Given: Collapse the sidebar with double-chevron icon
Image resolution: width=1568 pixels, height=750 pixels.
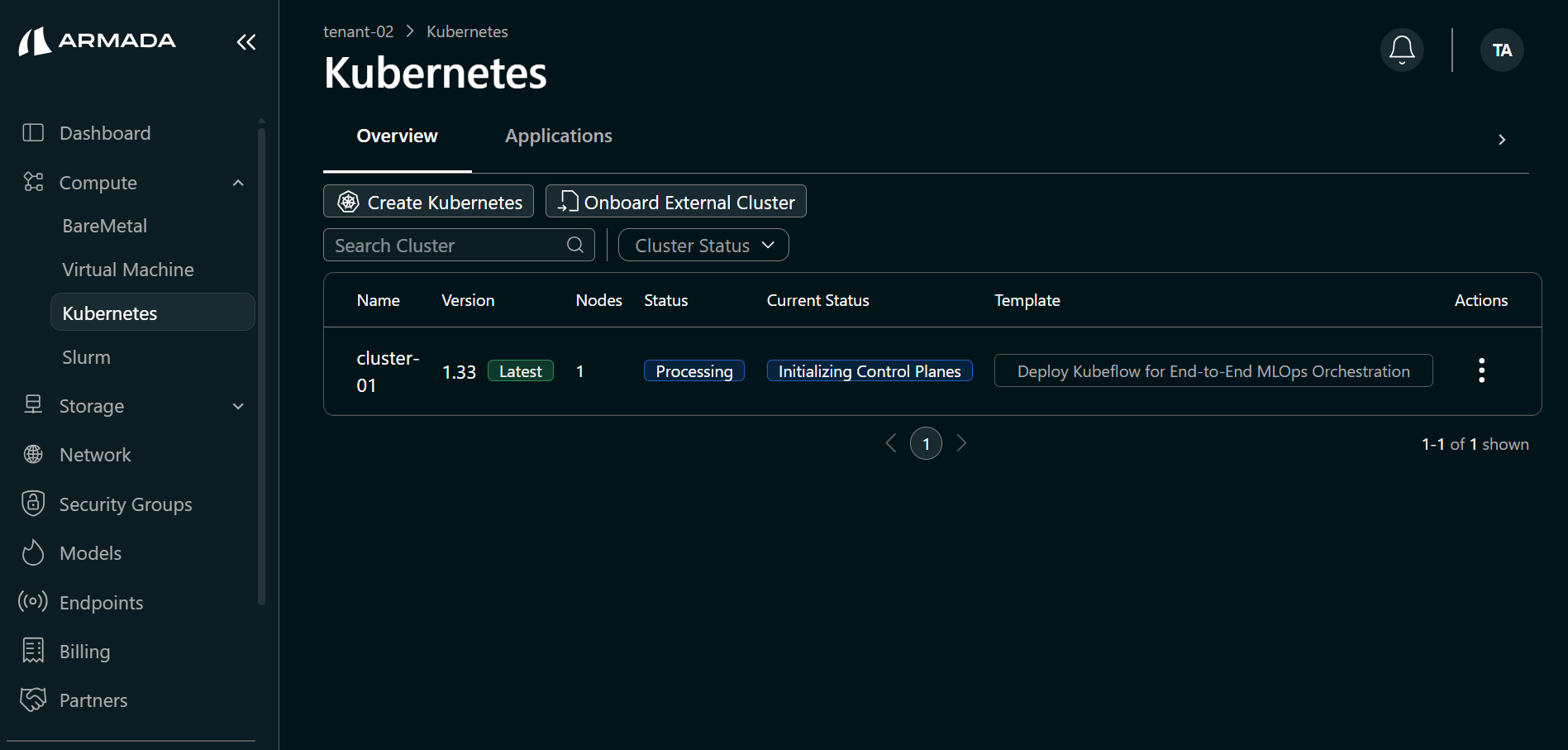Looking at the screenshot, I should pos(246,42).
